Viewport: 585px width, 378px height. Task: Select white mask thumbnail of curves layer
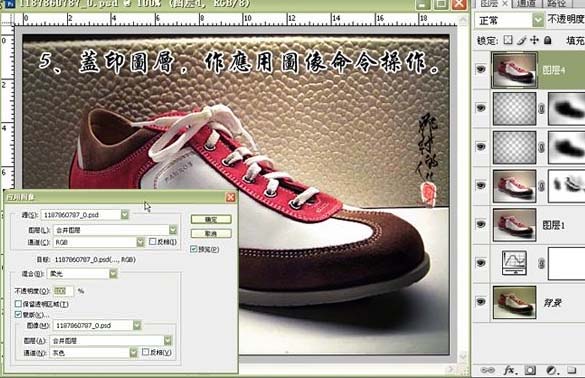[x=566, y=263]
